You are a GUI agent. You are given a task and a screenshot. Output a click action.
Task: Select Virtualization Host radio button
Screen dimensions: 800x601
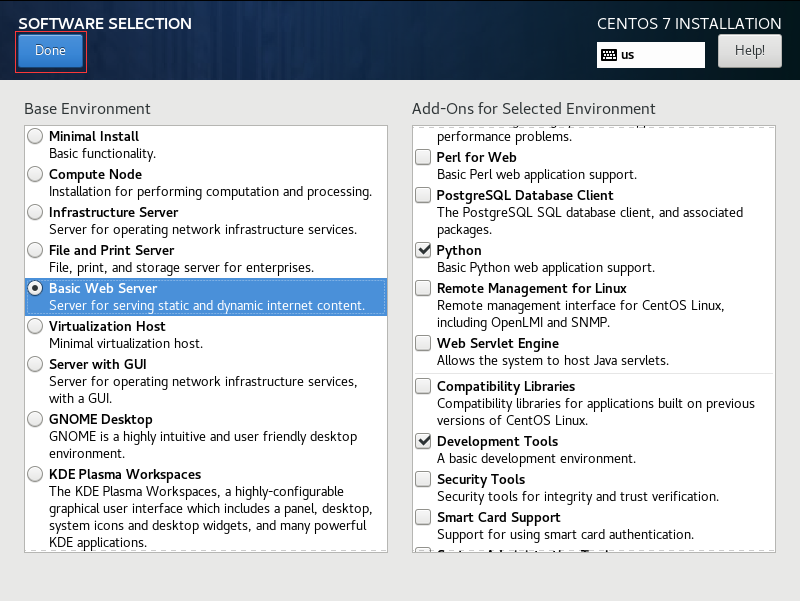[x=35, y=326]
